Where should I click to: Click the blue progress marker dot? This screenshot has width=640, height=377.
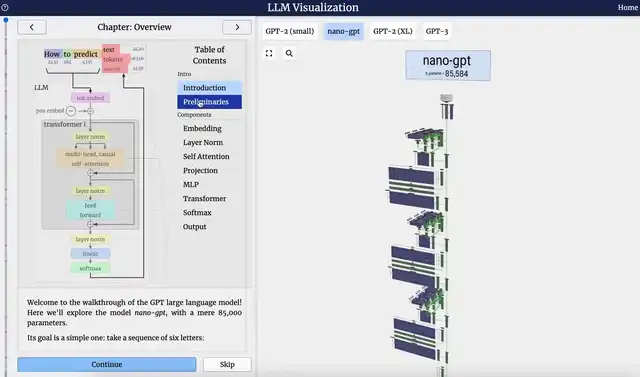pos(6,20)
